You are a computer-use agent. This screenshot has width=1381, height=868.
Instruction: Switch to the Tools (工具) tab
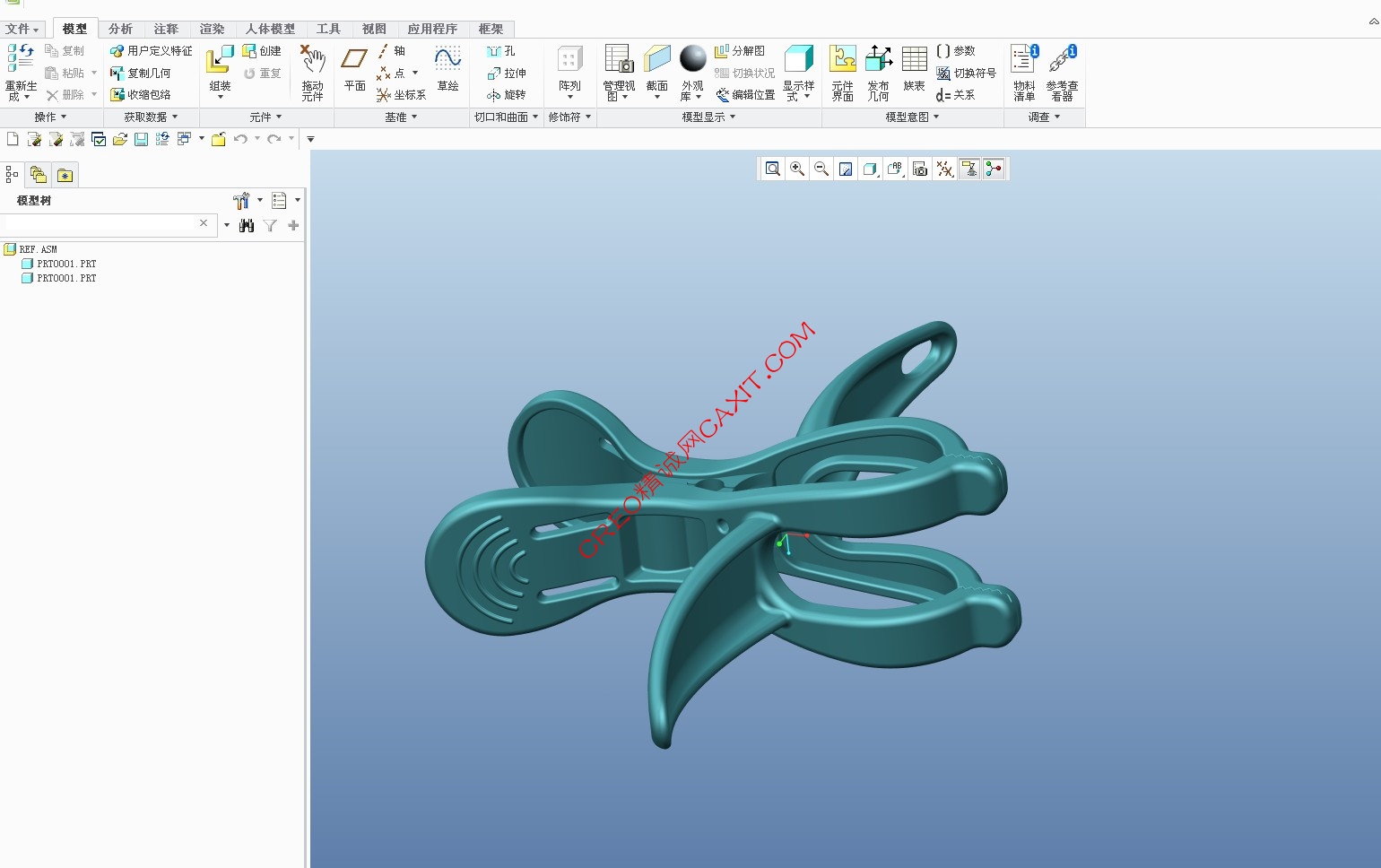[x=328, y=29]
